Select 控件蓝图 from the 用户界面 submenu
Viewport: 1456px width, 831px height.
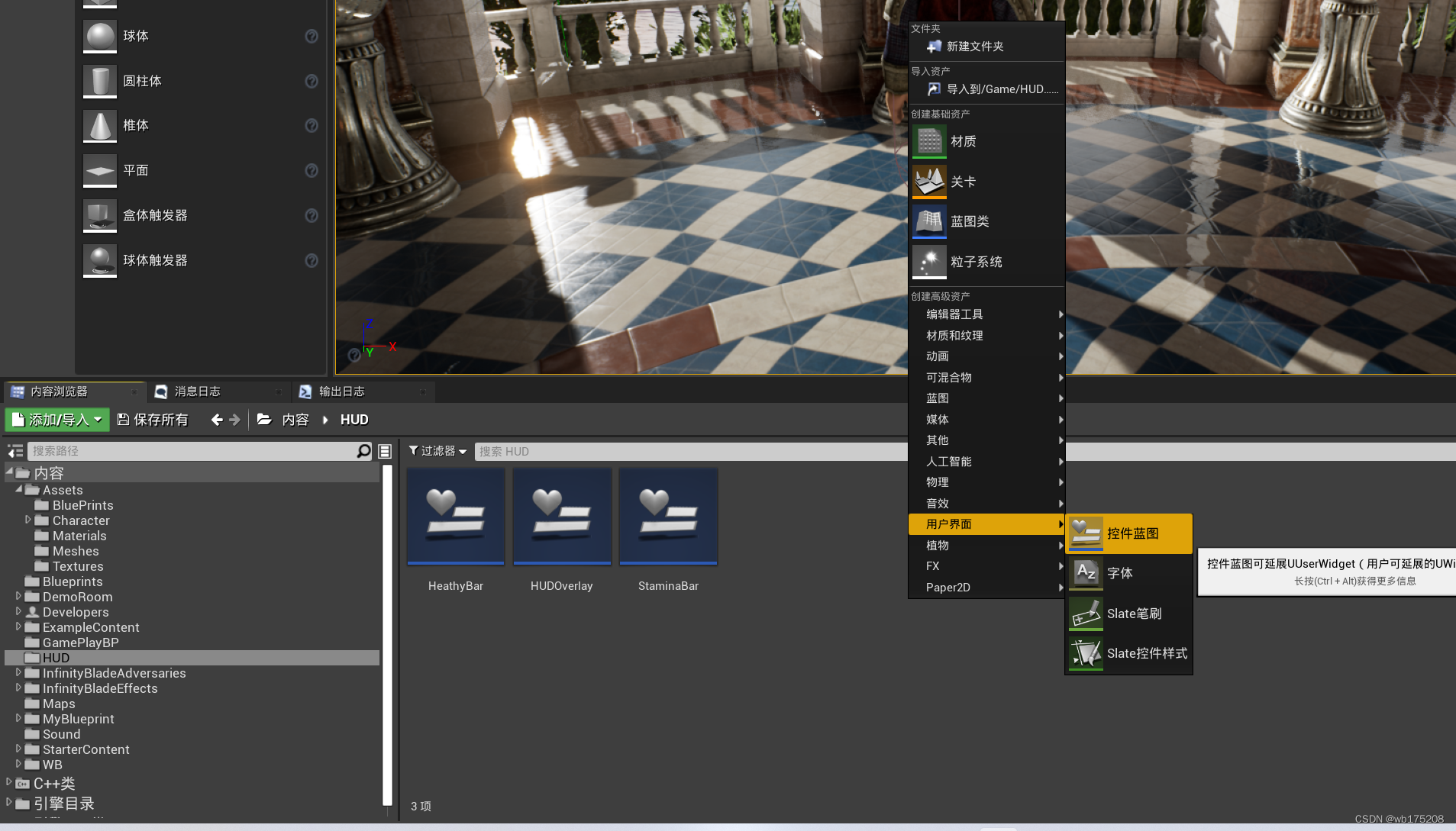point(1134,533)
